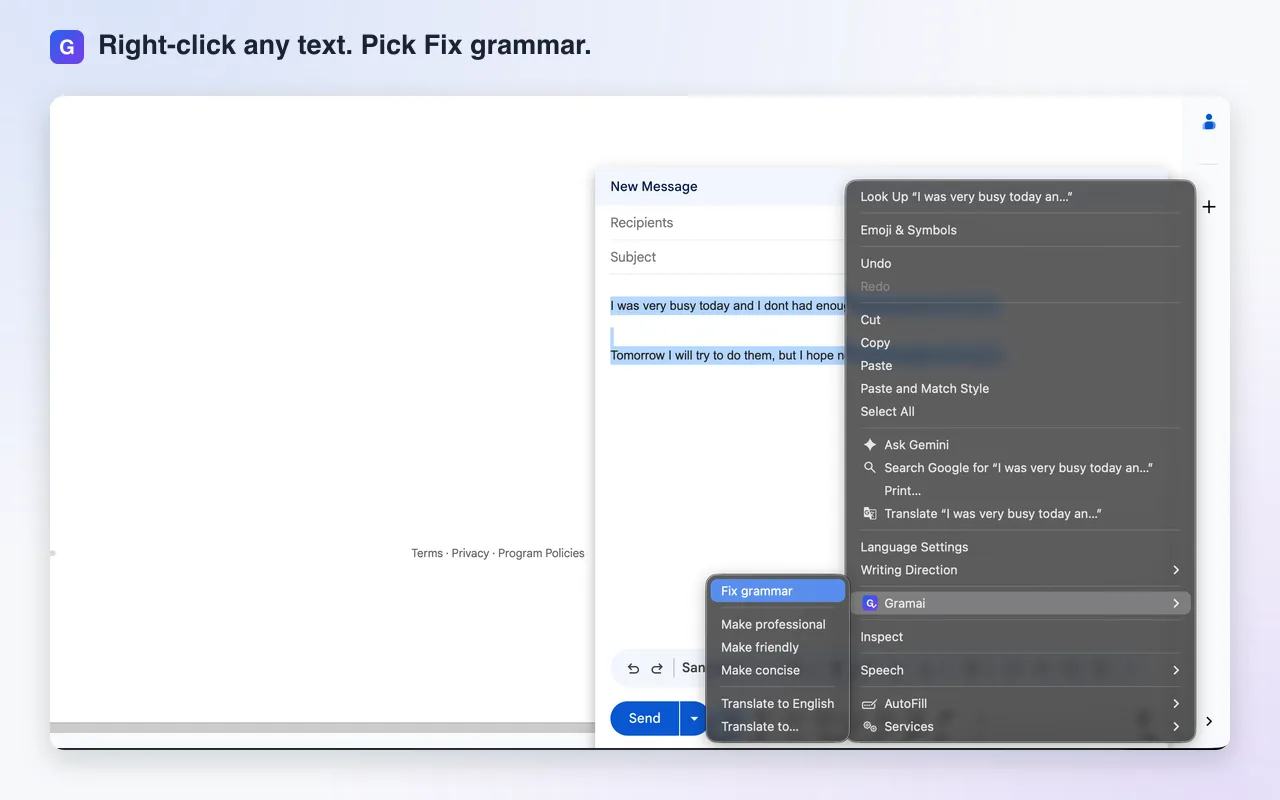Expand the Services submenu arrow
1280x800 pixels.
pyautogui.click(x=1176, y=727)
